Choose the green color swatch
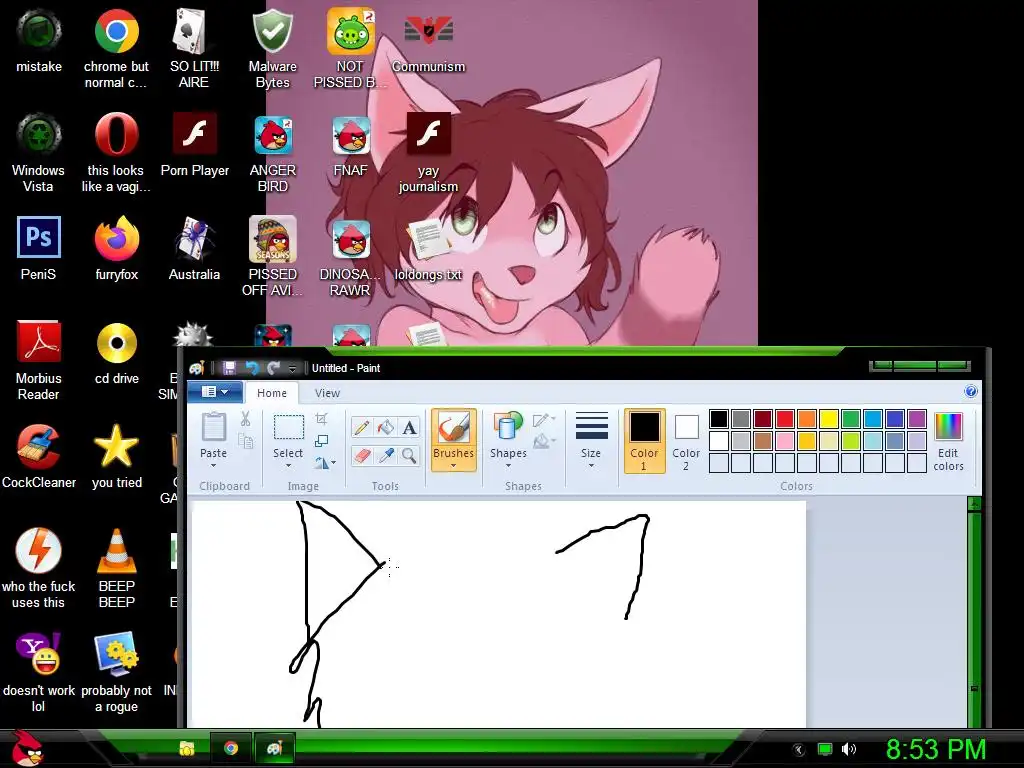 coord(851,419)
